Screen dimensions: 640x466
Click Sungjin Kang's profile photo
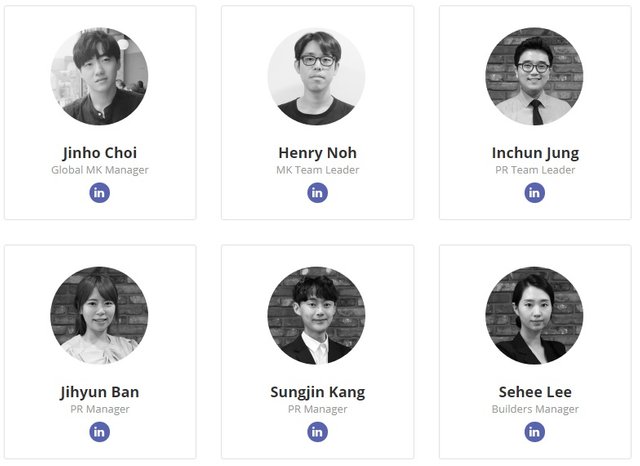(x=317, y=315)
